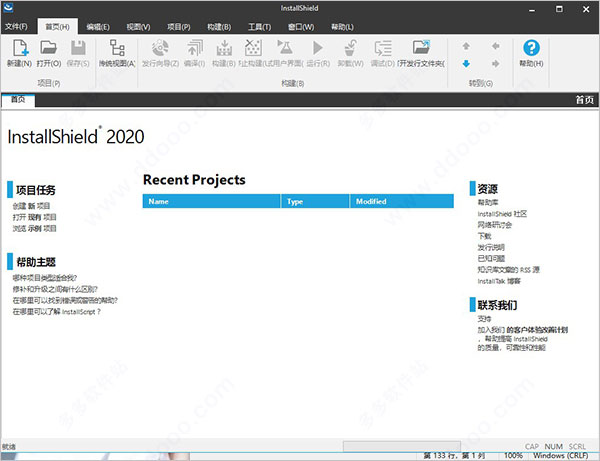Click the up arrow navigation icon
Screen dimensions: 600x461
click(466, 46)
